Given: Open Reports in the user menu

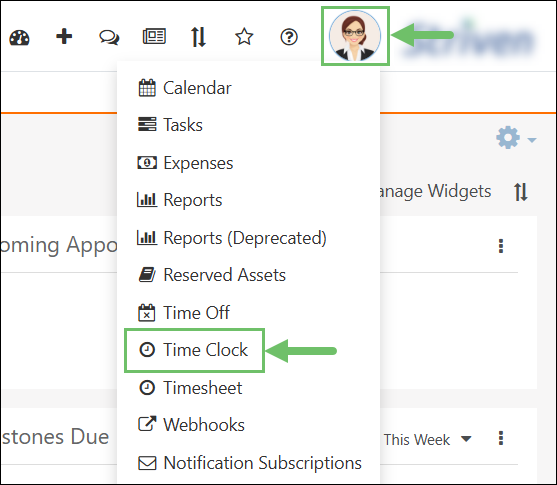Looking at the screenshot, I should (180, 200).
